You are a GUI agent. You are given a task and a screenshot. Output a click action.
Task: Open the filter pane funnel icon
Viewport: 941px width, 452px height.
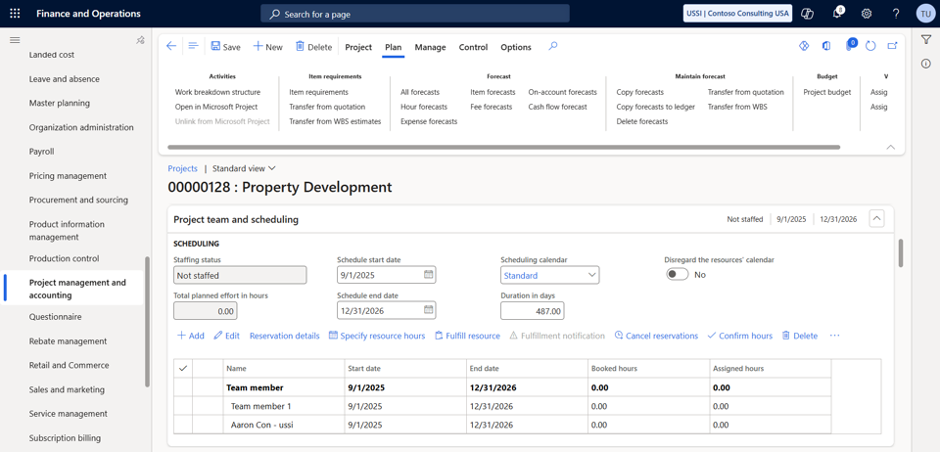926,40
